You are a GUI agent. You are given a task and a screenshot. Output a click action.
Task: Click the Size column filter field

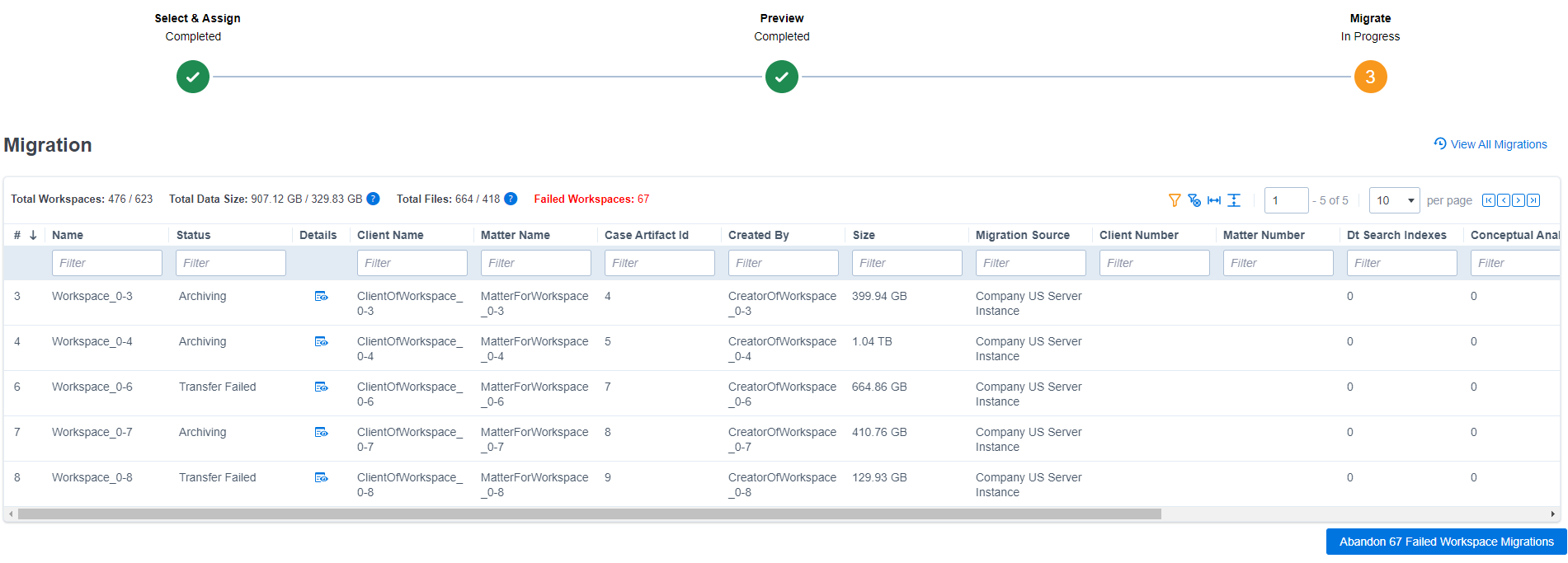907,263
